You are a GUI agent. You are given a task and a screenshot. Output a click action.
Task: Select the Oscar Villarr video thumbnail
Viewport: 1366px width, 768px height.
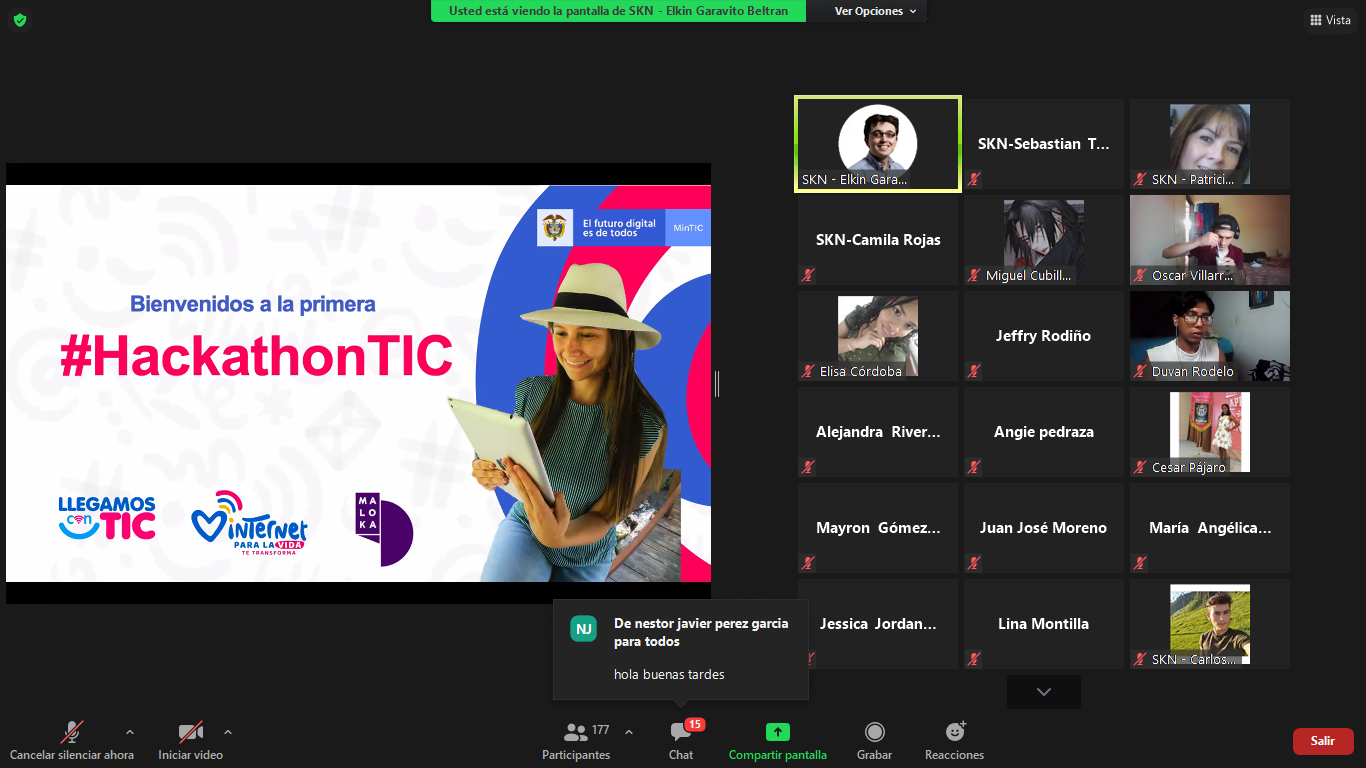pos(1209,240)
